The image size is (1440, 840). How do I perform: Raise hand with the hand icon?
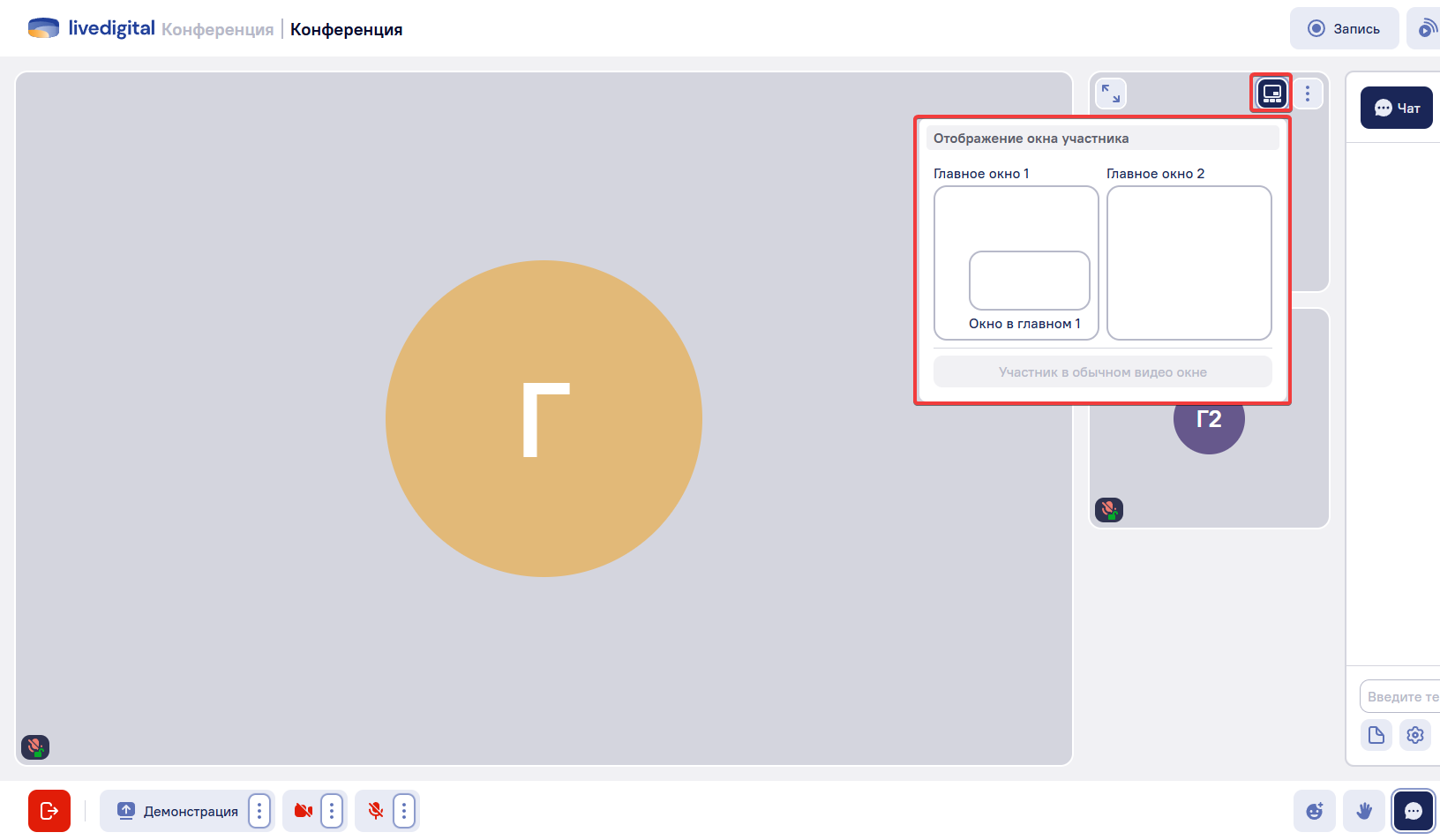point(1364,811)
